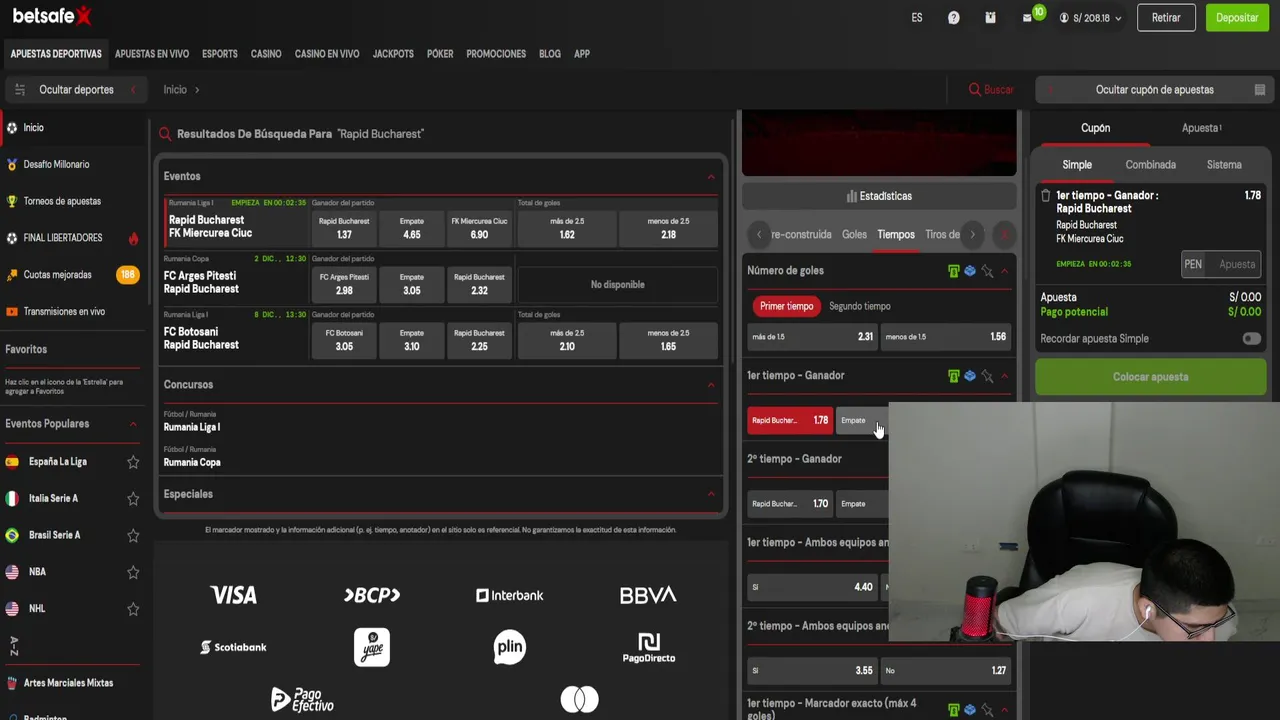Click the fire icon next to FINAL LIBERTADORES

pyautogui.click(x=133, y=238)
